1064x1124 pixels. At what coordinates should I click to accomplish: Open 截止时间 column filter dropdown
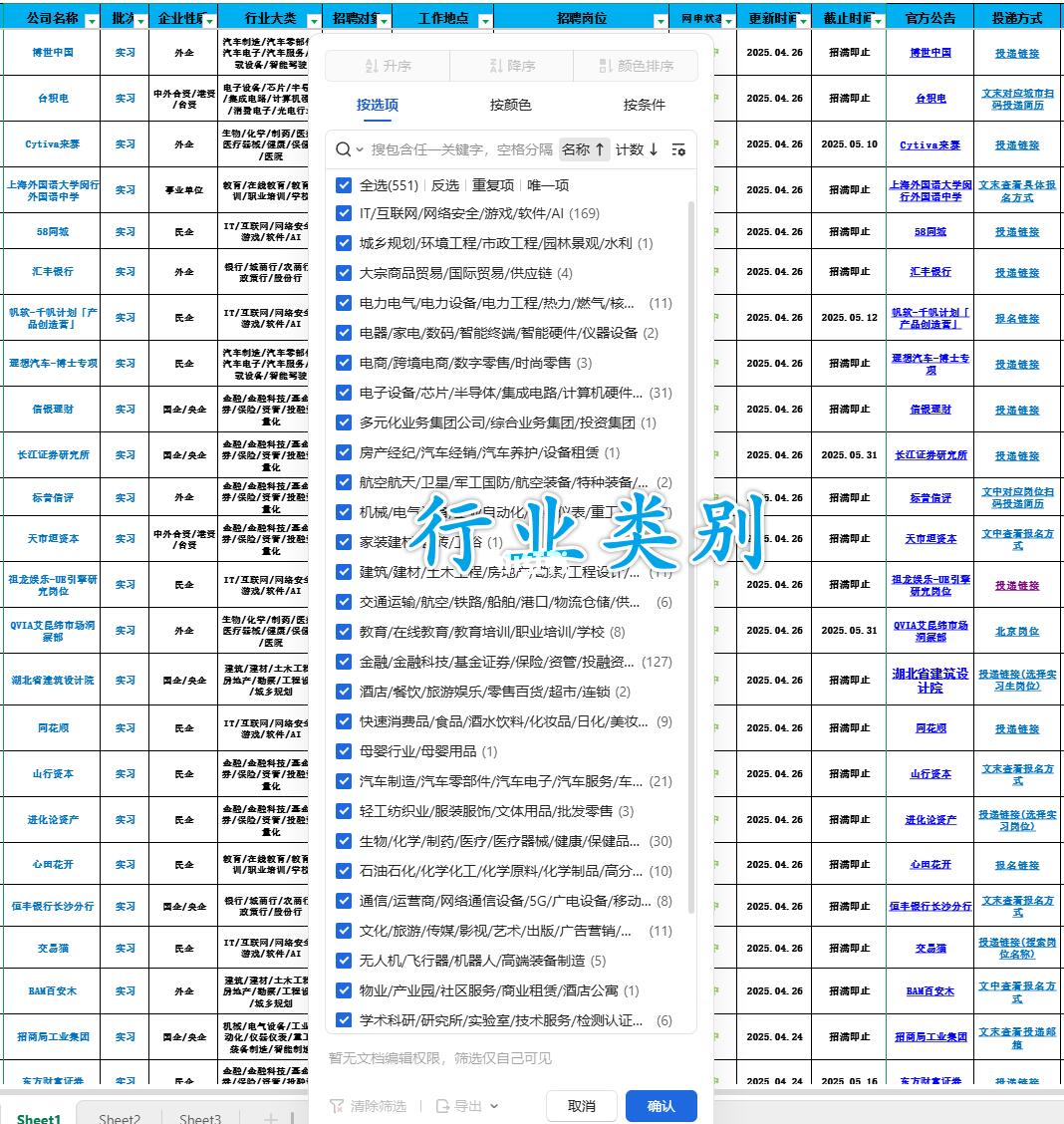pyautogui.click(x=878, y=22)
